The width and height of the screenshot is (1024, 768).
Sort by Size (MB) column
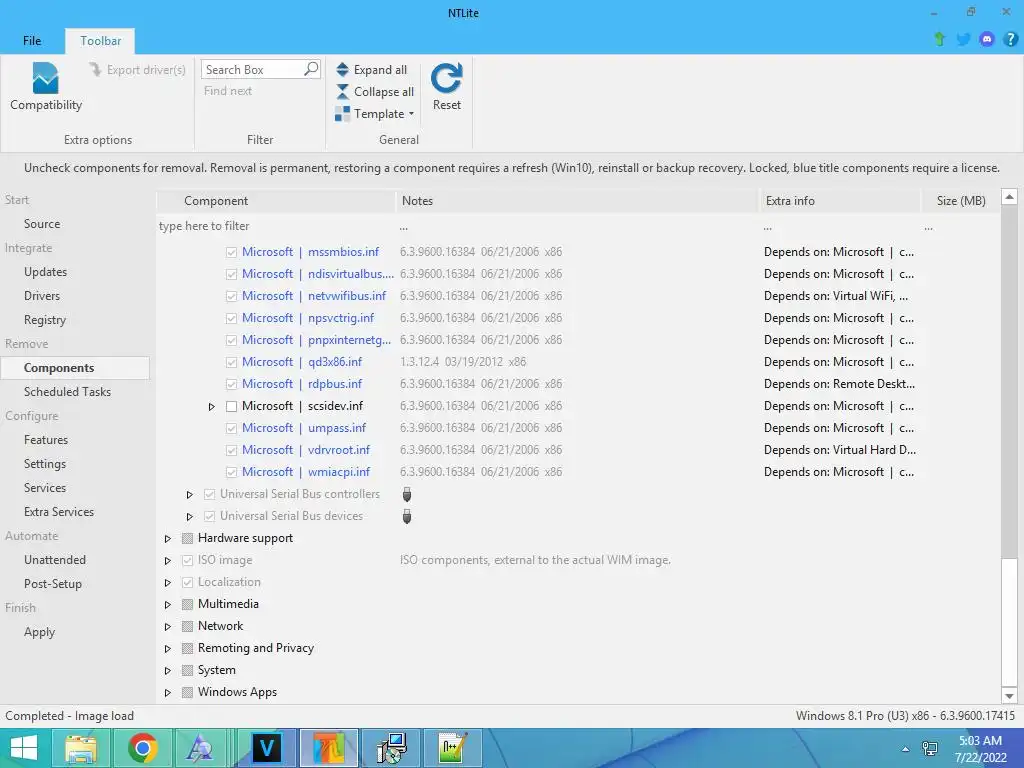tap(960, 201)
